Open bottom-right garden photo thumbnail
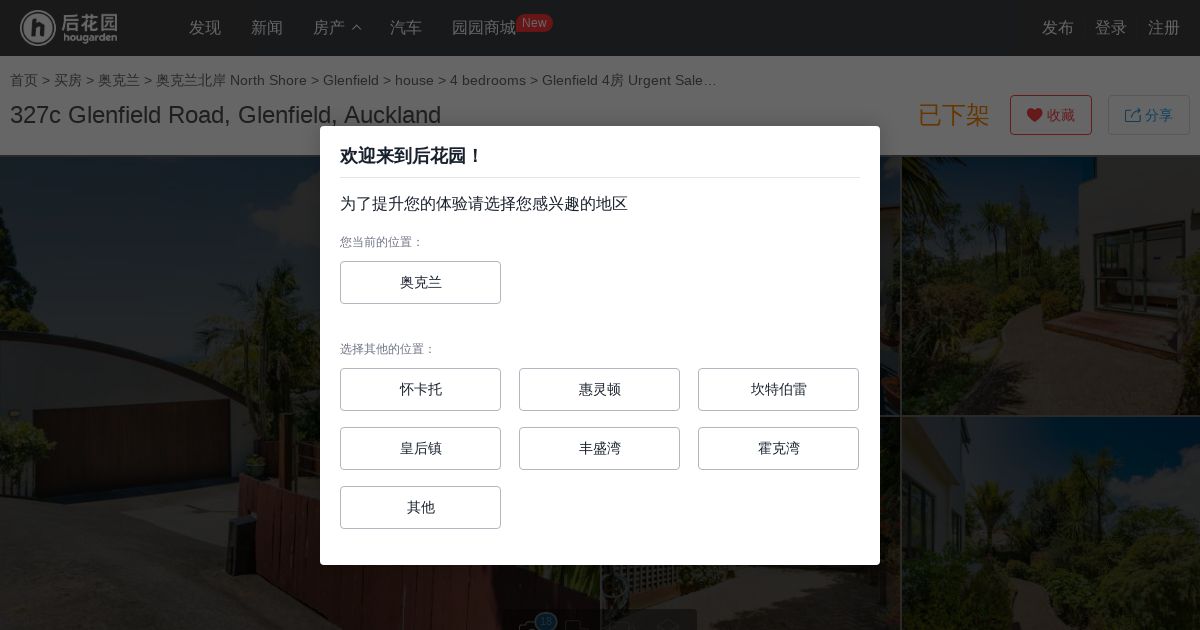The height and width of the screenshot is (630, 1200). 1051,524
